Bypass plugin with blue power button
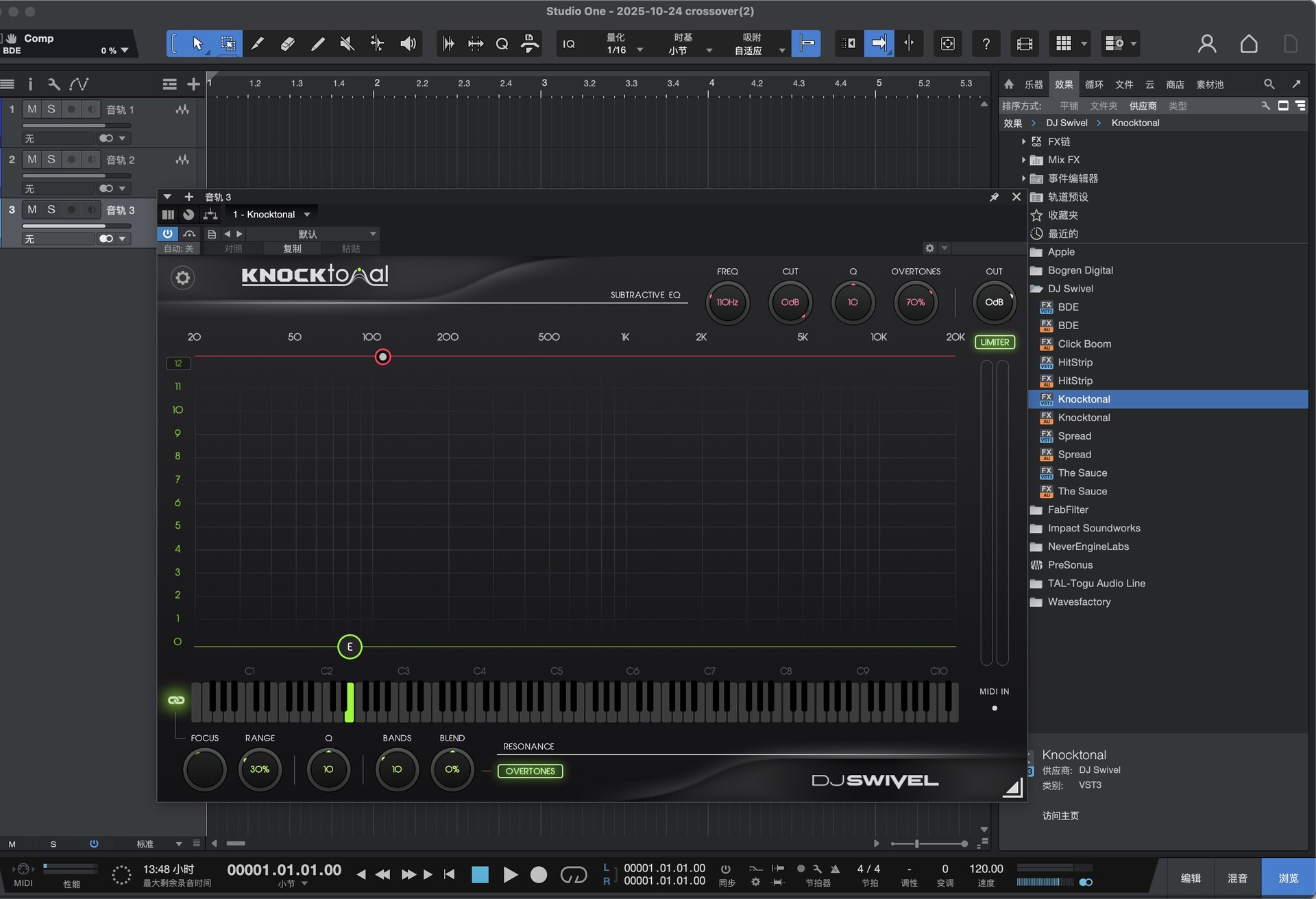Viewport: 1316px width, 899px height. 167,234
